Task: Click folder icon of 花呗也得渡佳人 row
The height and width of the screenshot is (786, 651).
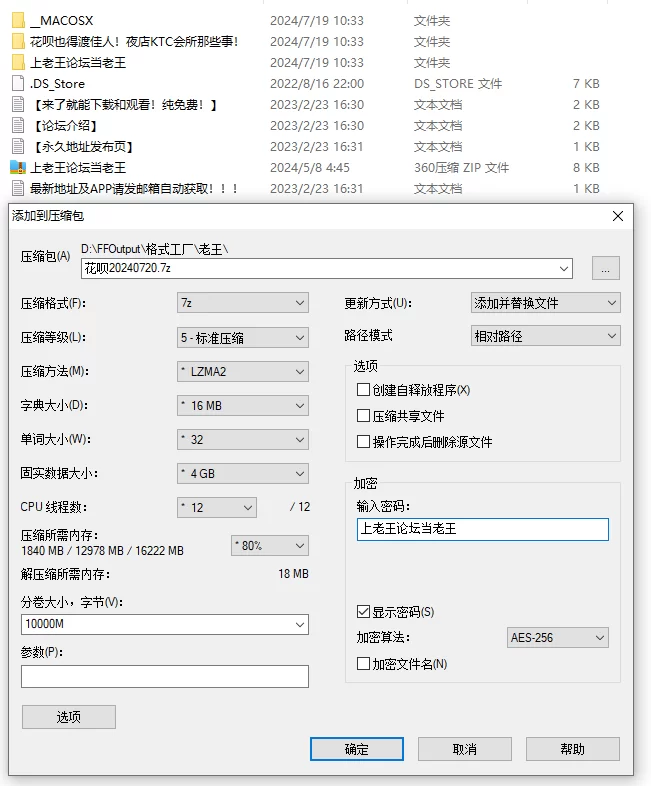Action: pyautogui.click(x=18, y=42)
